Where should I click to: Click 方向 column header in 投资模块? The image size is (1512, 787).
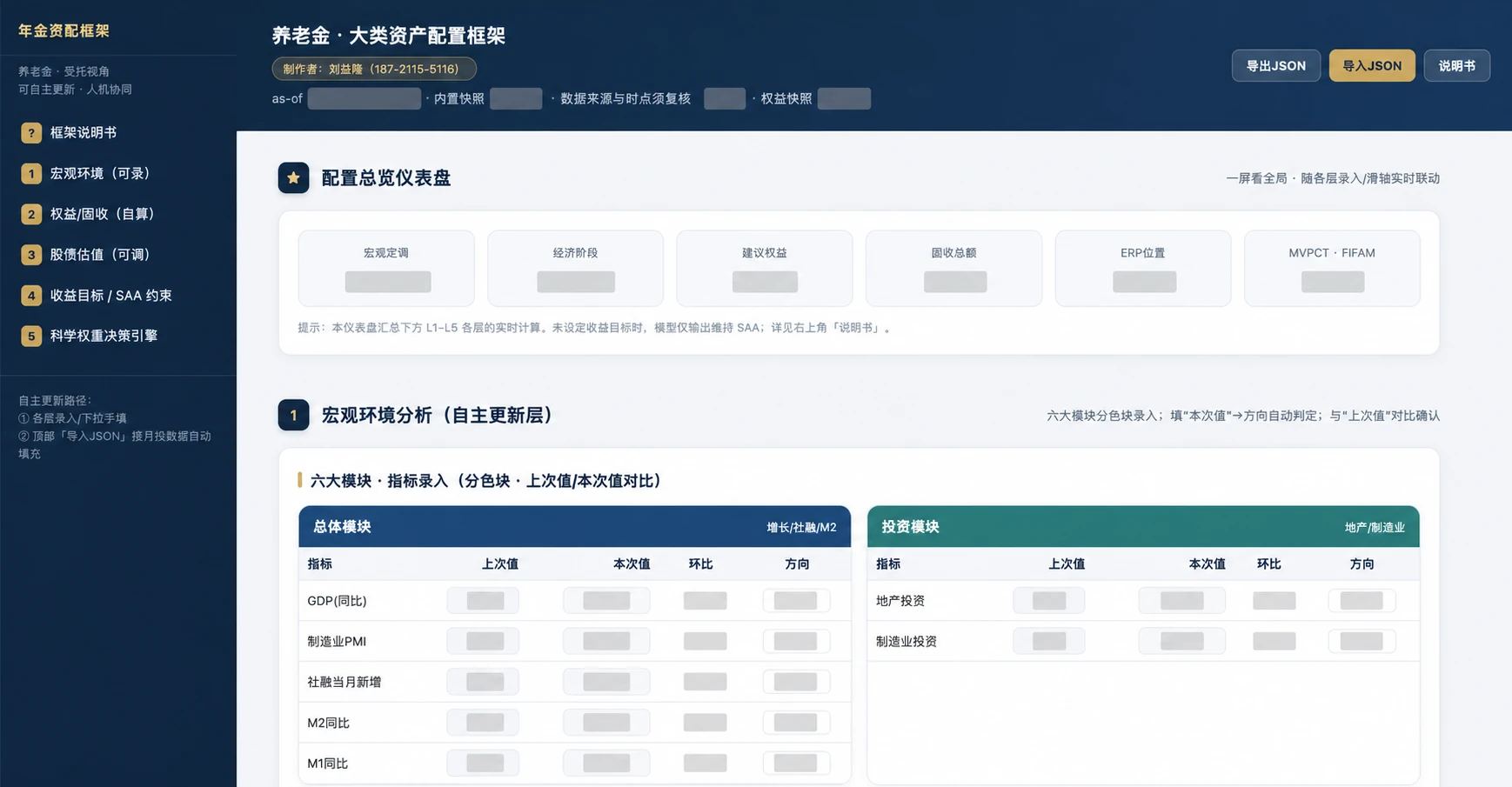[1361, 564]
